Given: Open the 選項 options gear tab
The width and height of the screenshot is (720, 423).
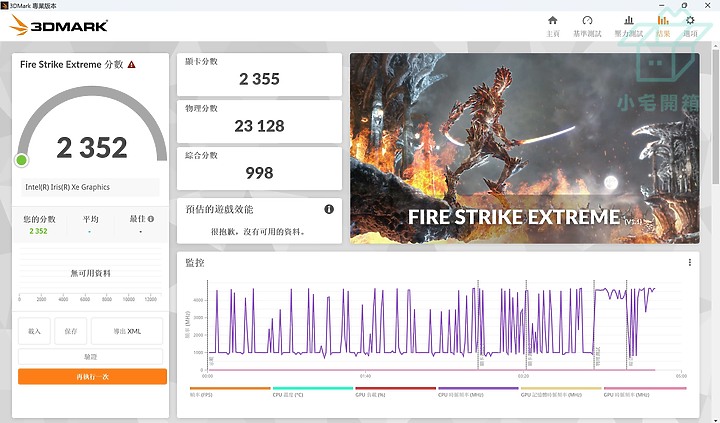Looking at the screenshot, I should pos(690,27).
